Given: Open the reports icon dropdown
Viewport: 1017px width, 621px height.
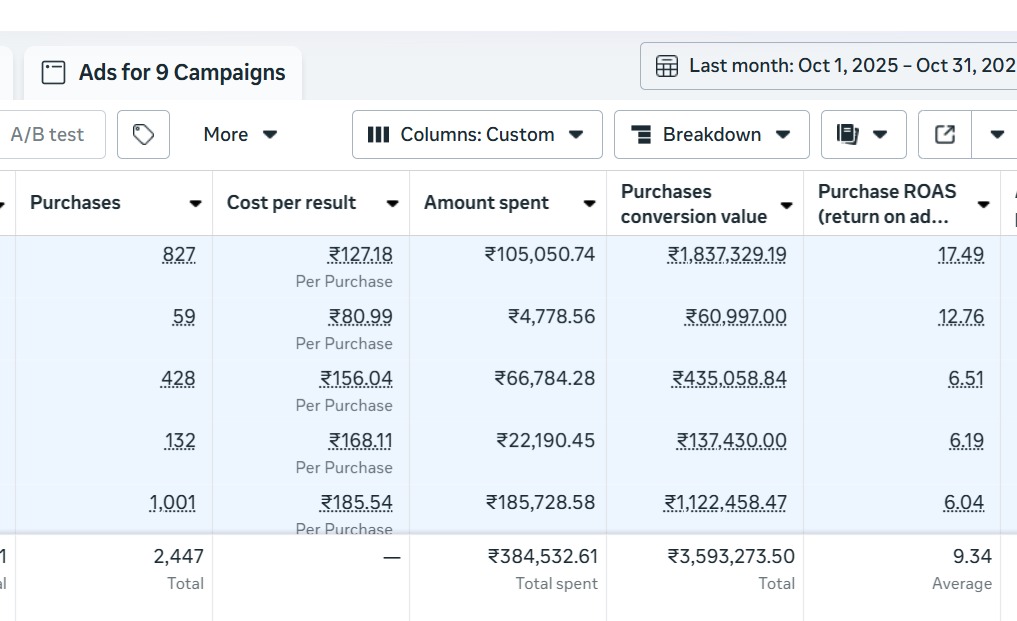Looking at the screenshot, I should (x=863, y=134).
